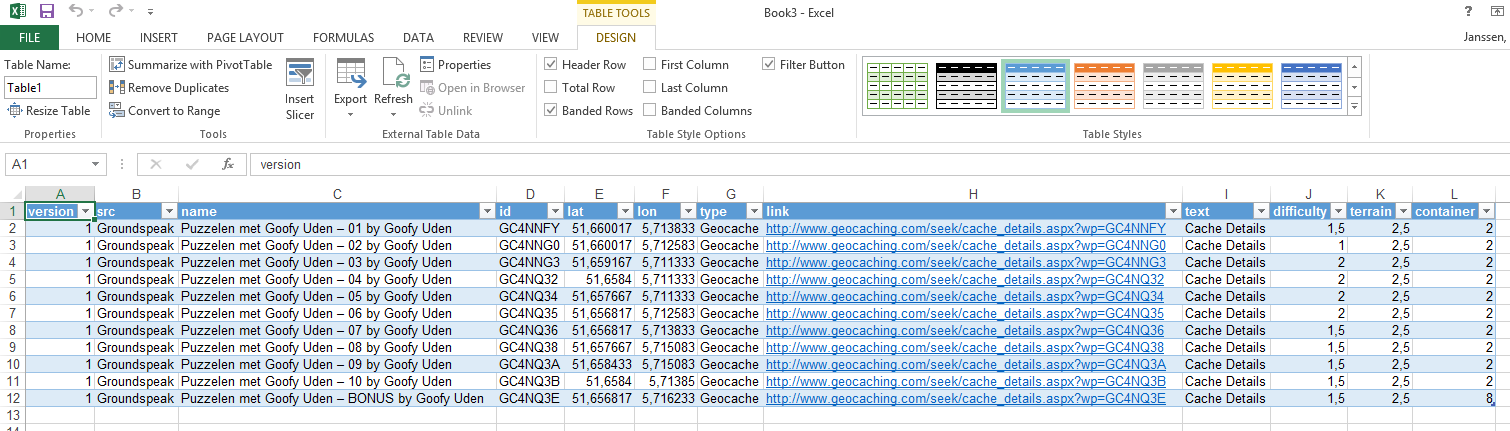
Task: Click the Excel application icon in title bar
Action: 17,11
